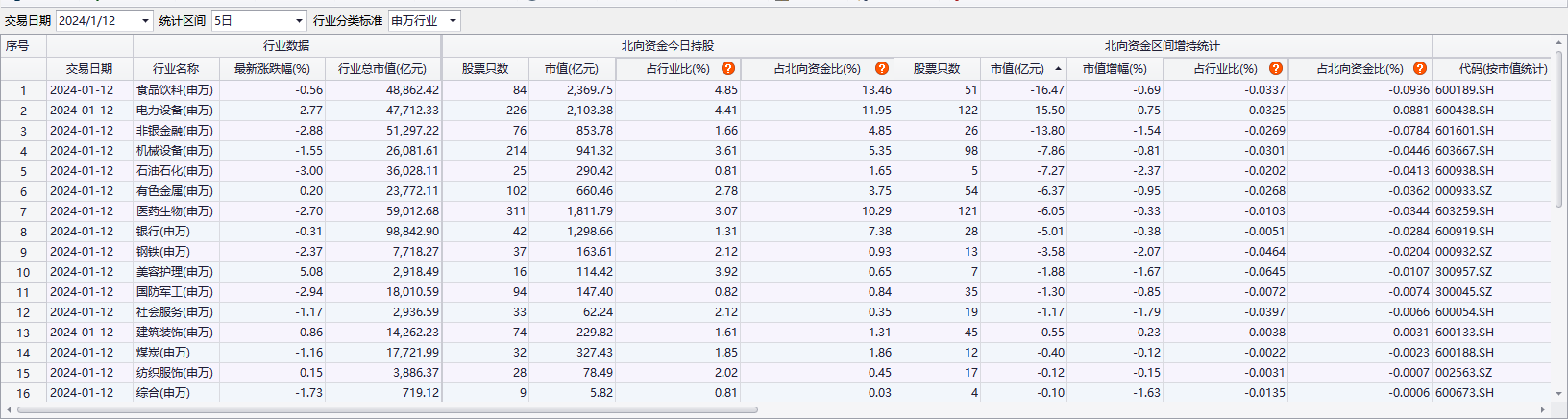1568x419 pixels.
Task: Click the sort arrow on interval 市值(亿元) column
Action: coord(1058,69)
